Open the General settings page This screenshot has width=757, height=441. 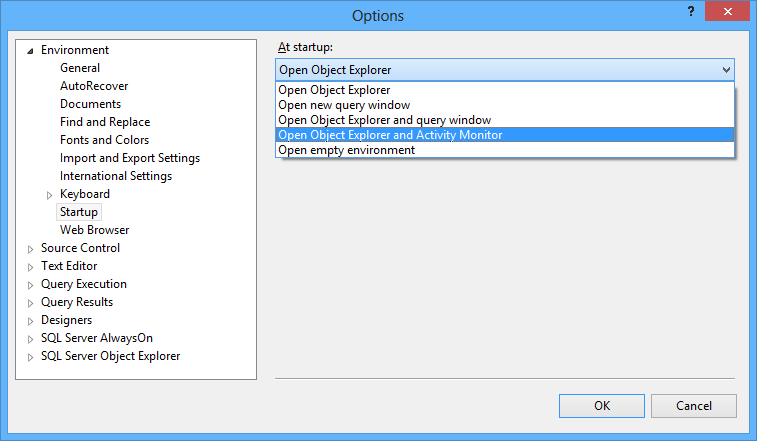80,68
